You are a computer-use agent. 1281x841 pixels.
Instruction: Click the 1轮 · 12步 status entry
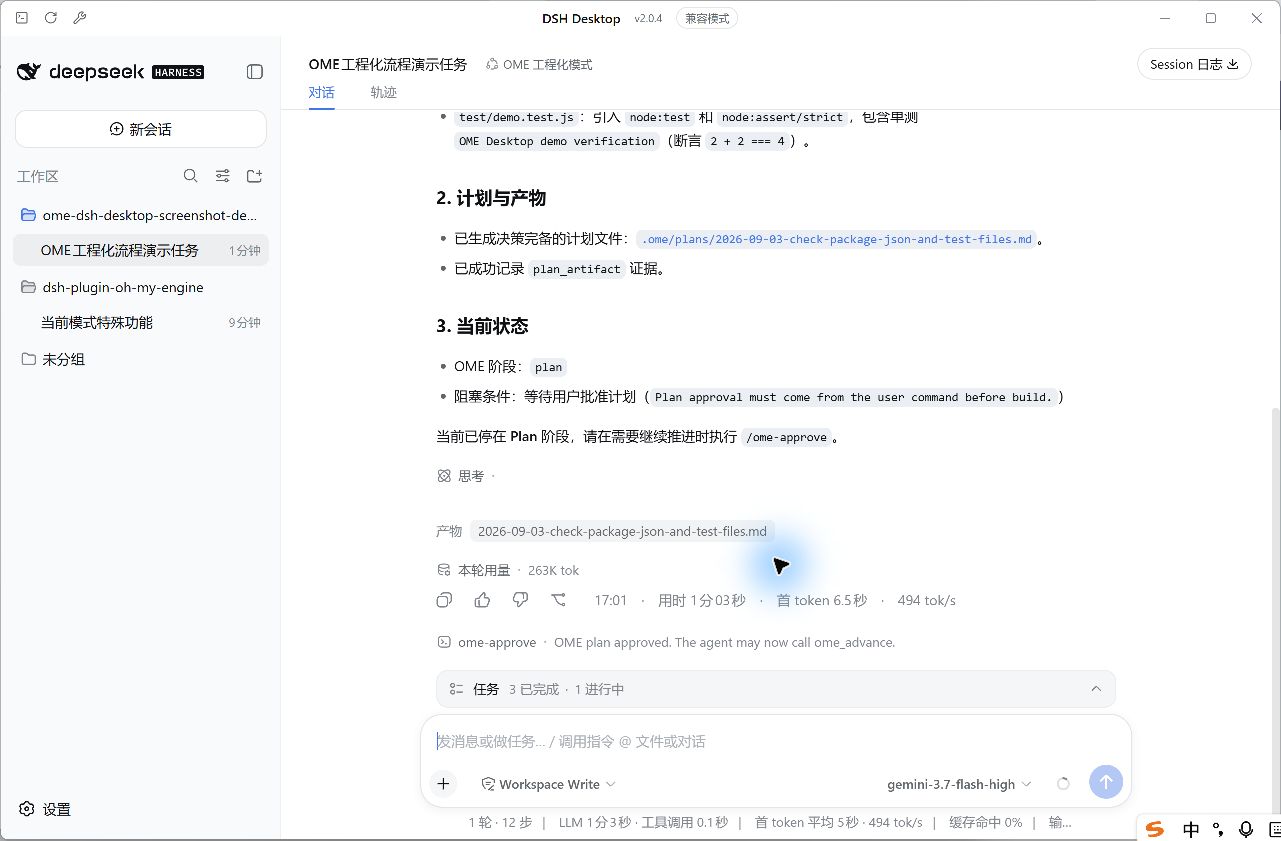point(500,822)
